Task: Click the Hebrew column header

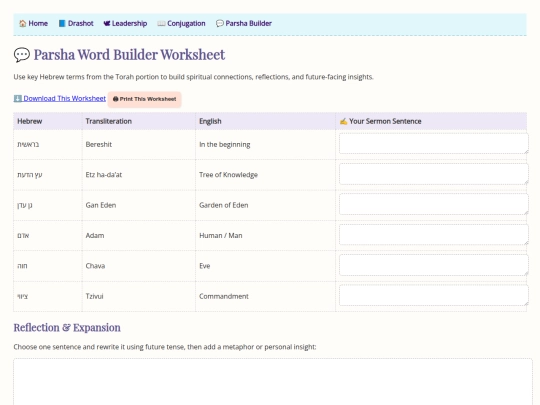Action: (x=48, y=121)
